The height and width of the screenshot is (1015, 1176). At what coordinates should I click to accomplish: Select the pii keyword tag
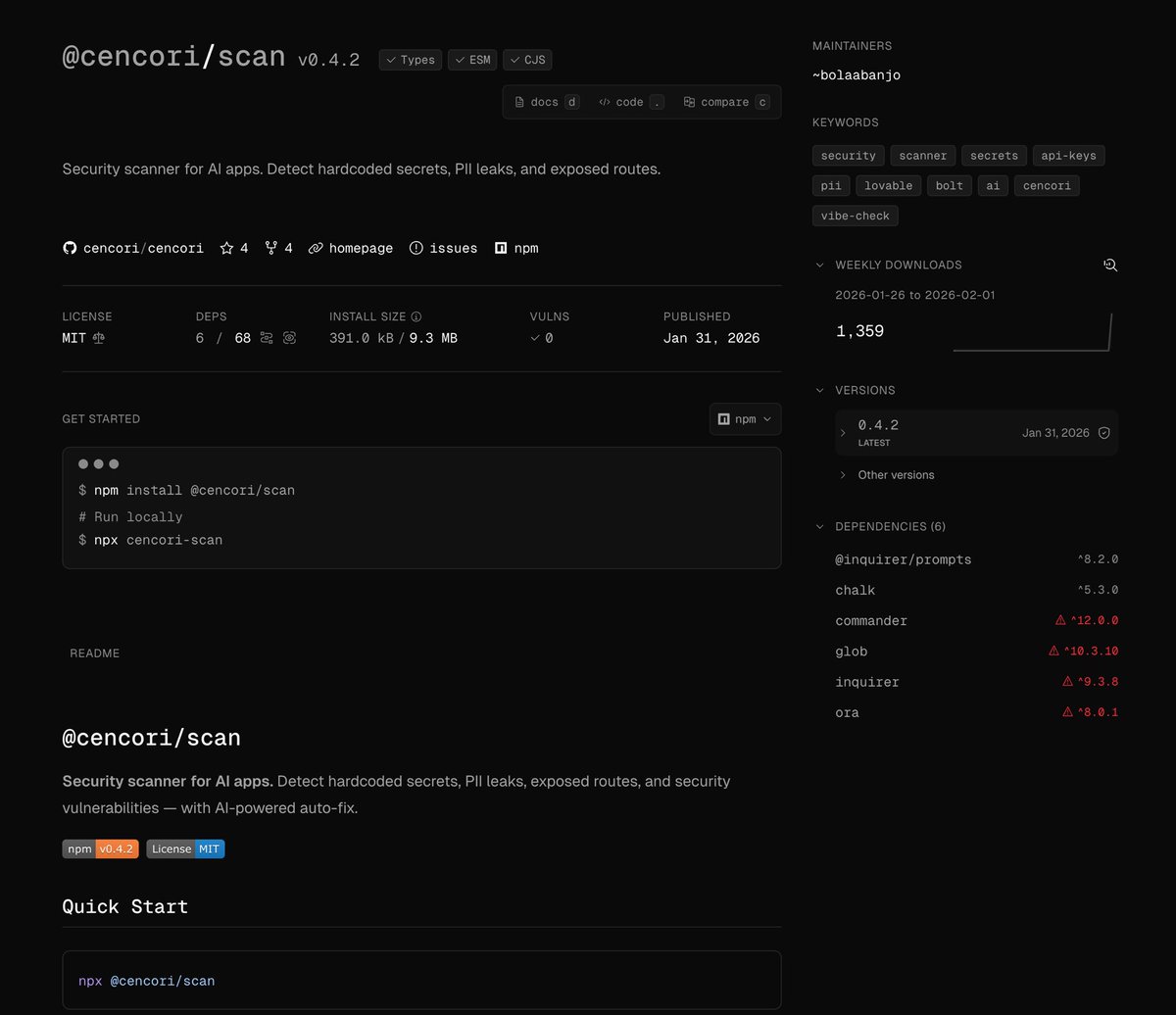(x=831, y=185)
